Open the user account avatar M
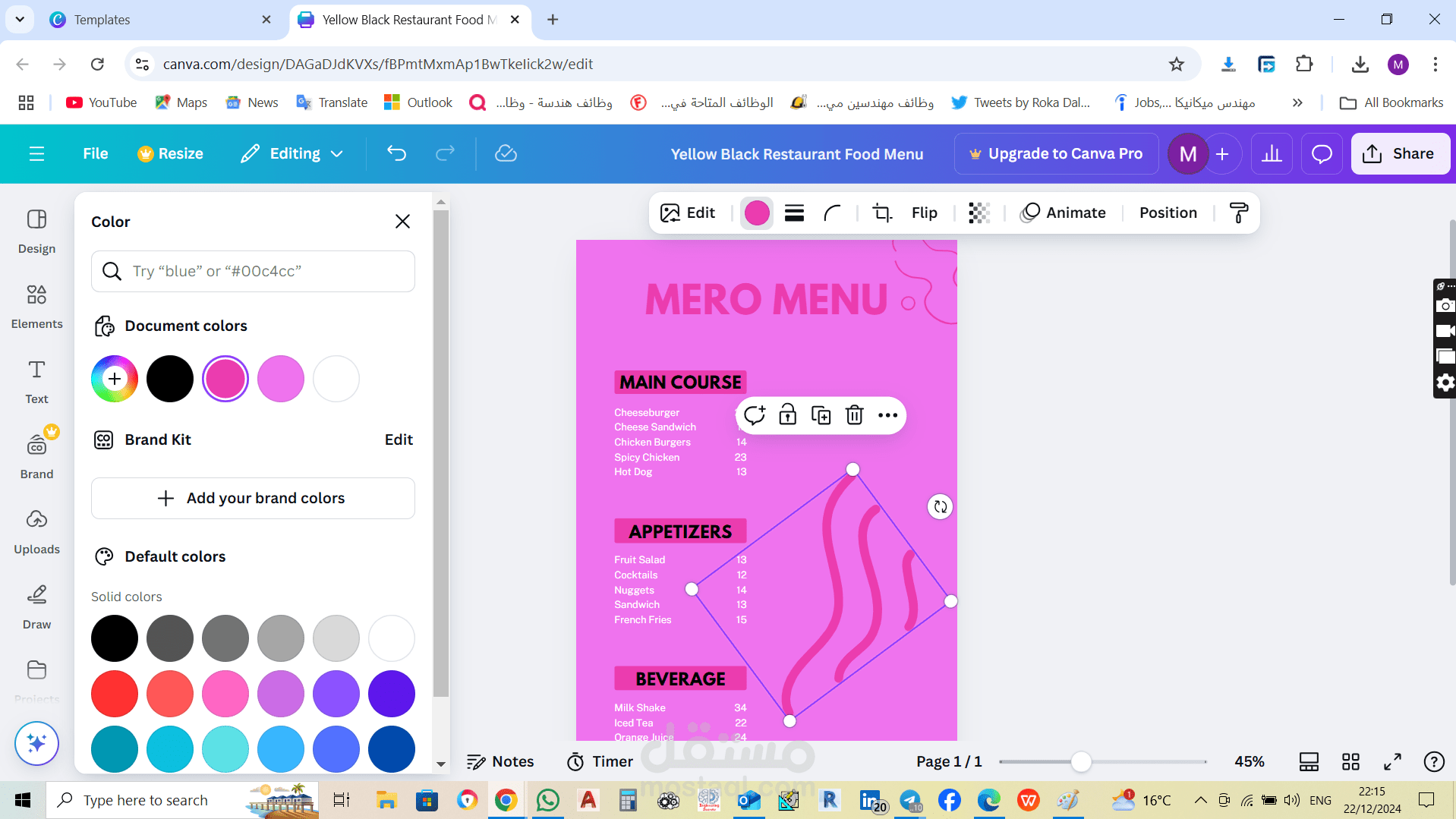The width and height of the screenshot is (1456, 819). [1188, 154]
